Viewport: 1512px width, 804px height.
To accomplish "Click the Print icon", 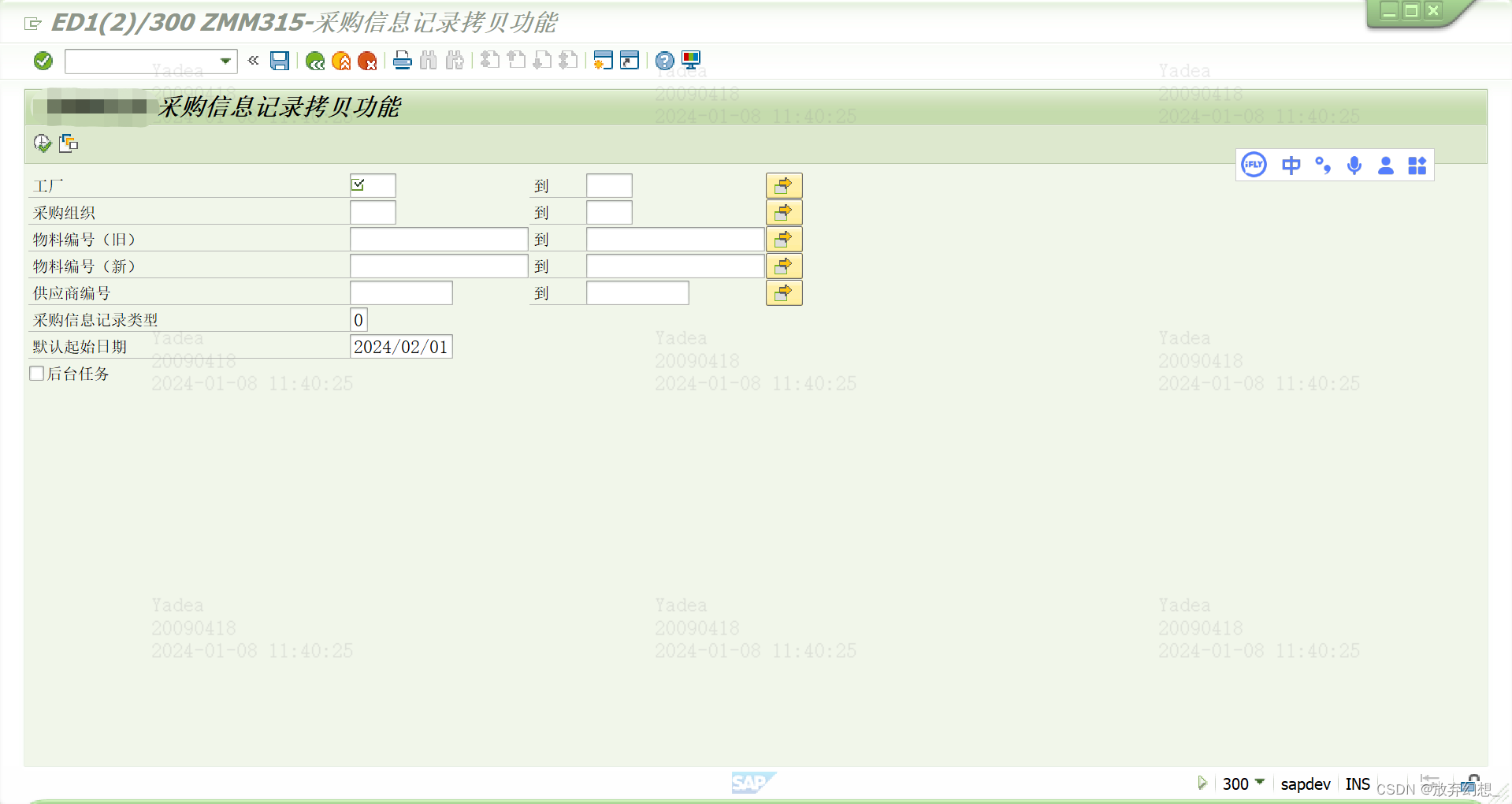I will pyautogui.click(x=403, y=60).
